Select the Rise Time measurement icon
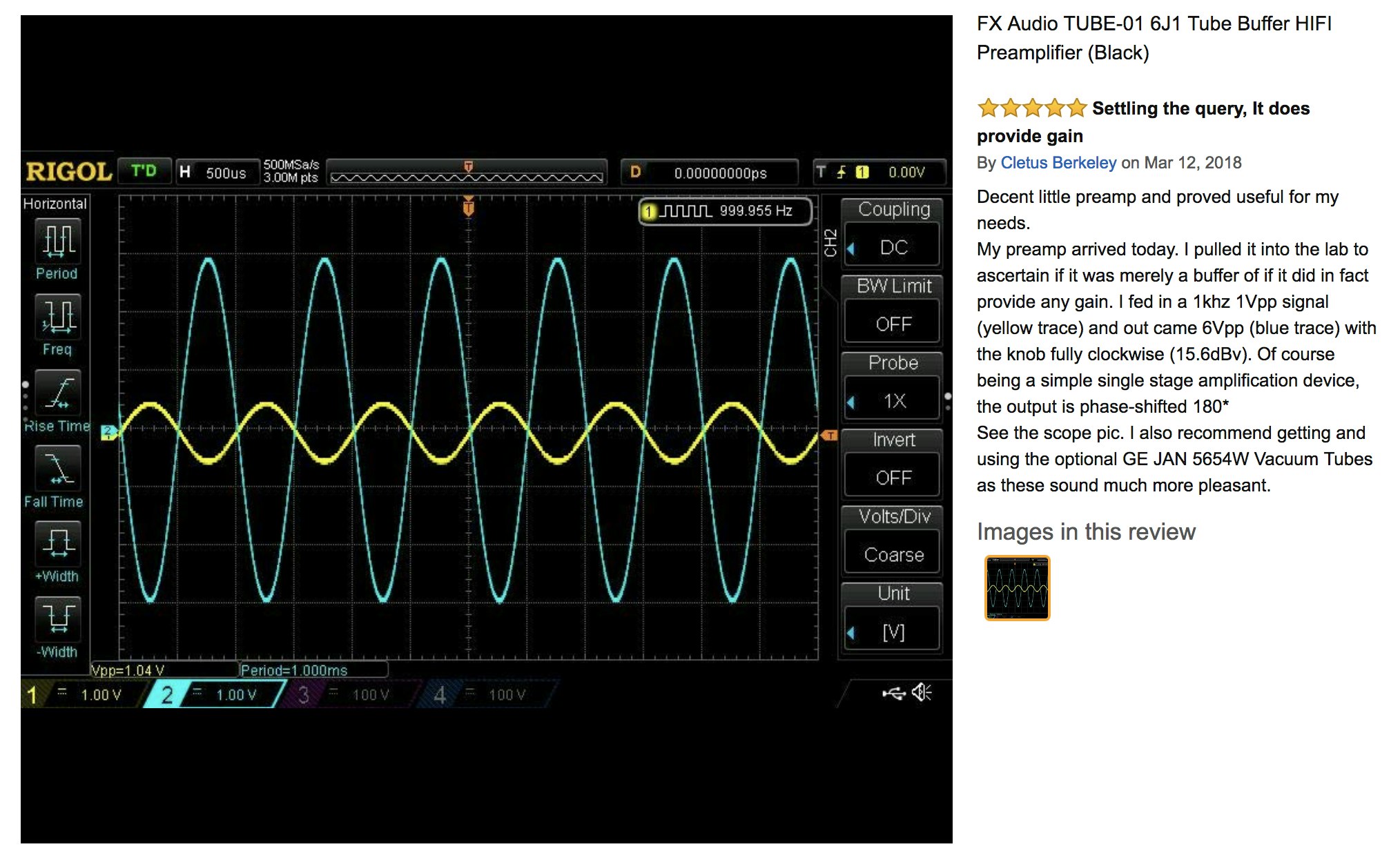The height and width of the screenshot is (860, 1400). (59, 393)
